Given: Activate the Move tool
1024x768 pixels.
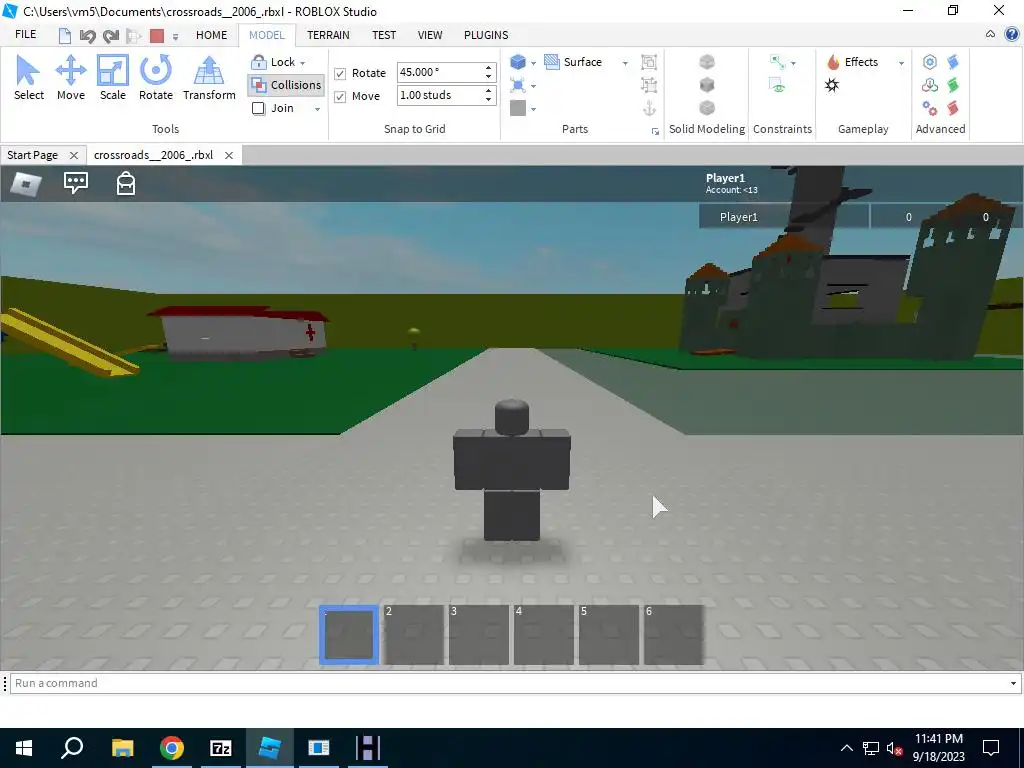Looking at the screenshot, I should (71, 77).
